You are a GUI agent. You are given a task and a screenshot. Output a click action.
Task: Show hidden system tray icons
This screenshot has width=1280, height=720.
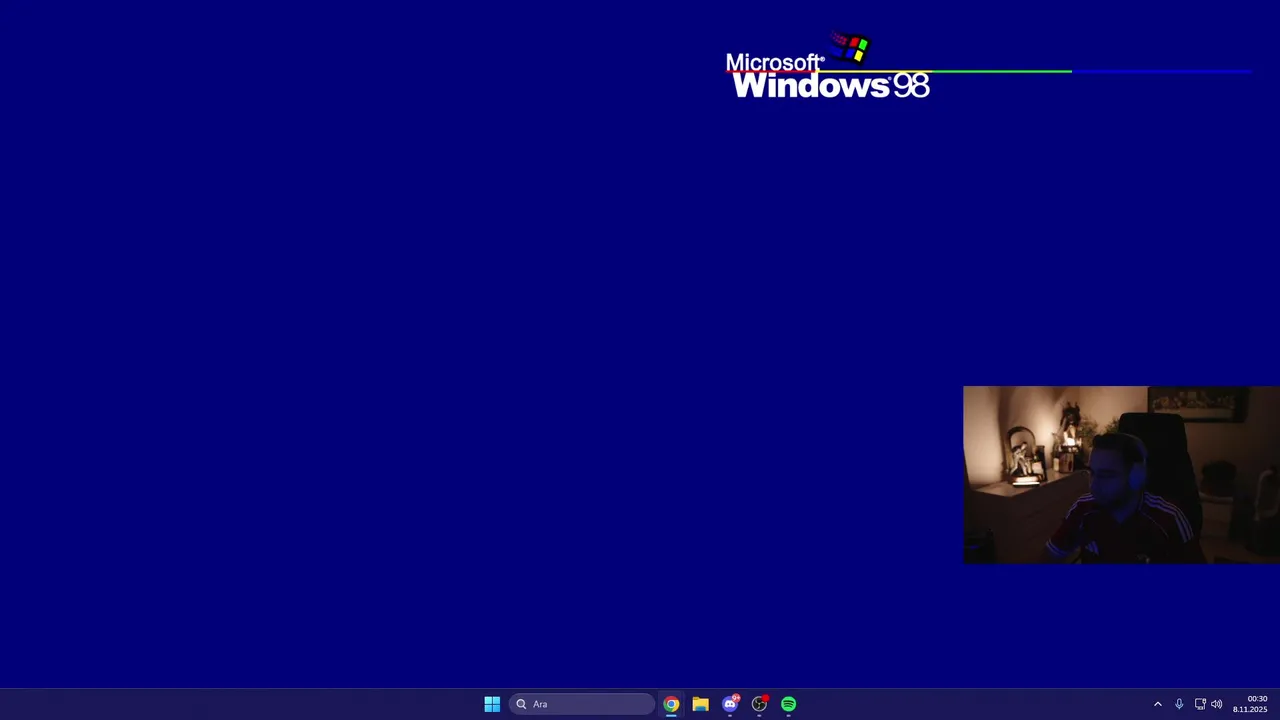click(x=1158, y=704)
